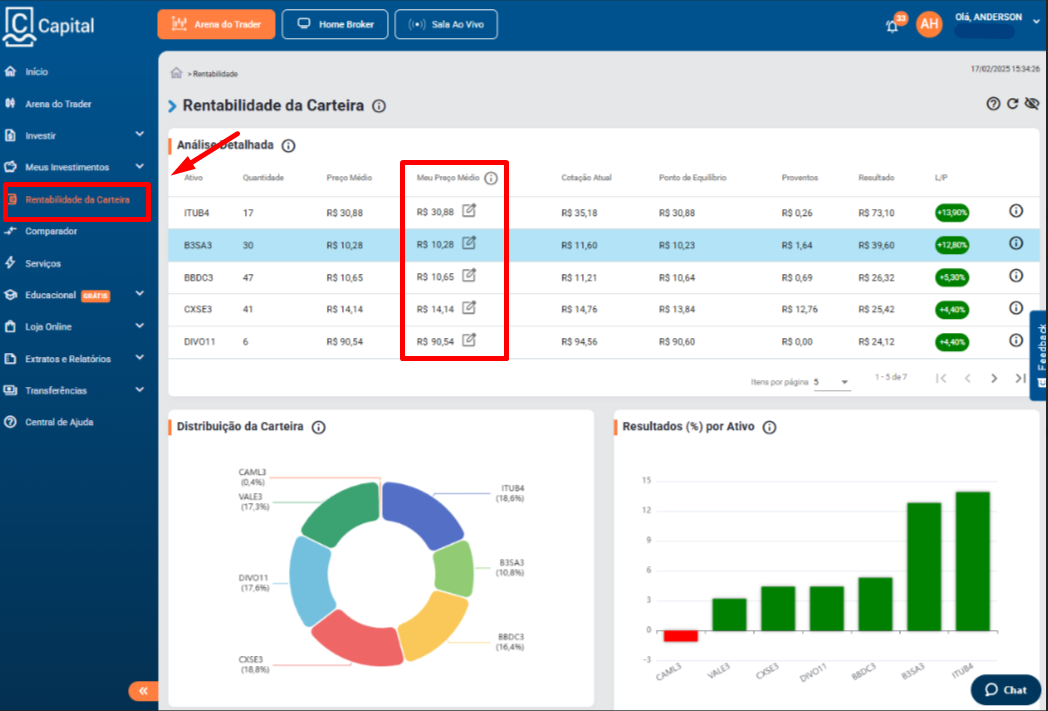Open details info for B3SA3 row

[x=1016, y=243]
